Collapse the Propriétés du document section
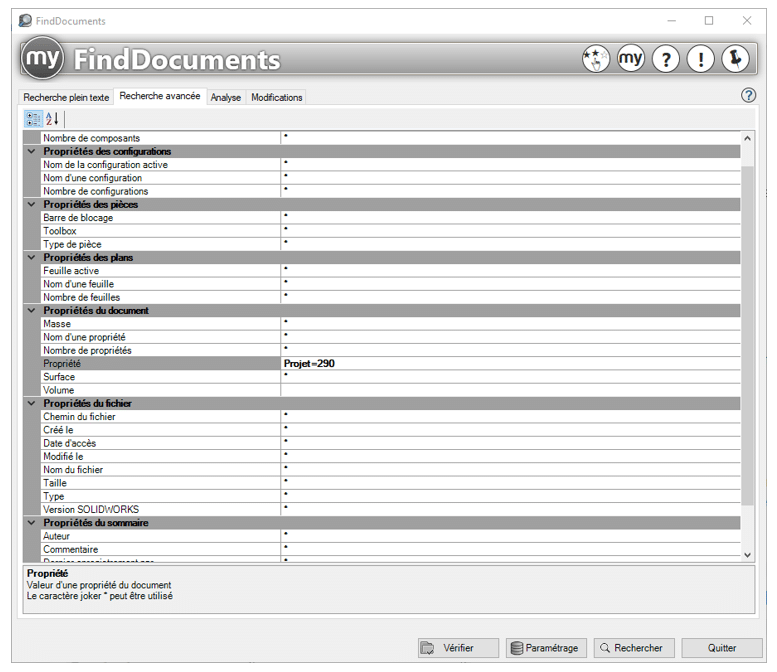Image resolution: width=777 pixels, height=672 pixels. 32,310
